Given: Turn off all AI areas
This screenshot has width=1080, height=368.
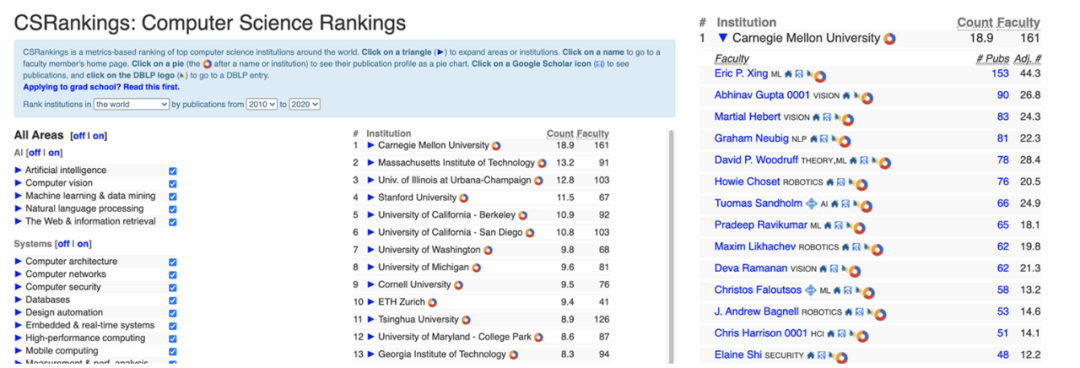Looking at the screenshot, I should [34, 153].
